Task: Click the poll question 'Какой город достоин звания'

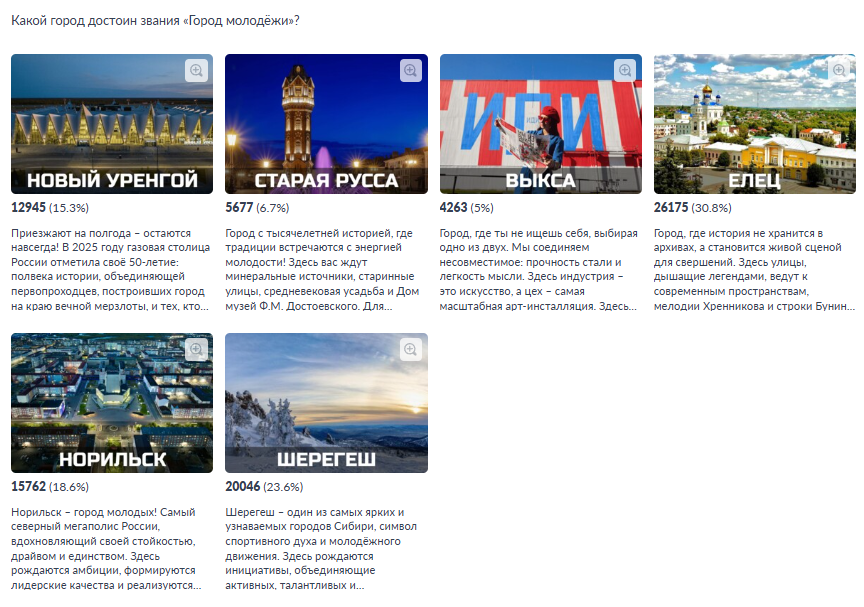Action: click(155, 21)
